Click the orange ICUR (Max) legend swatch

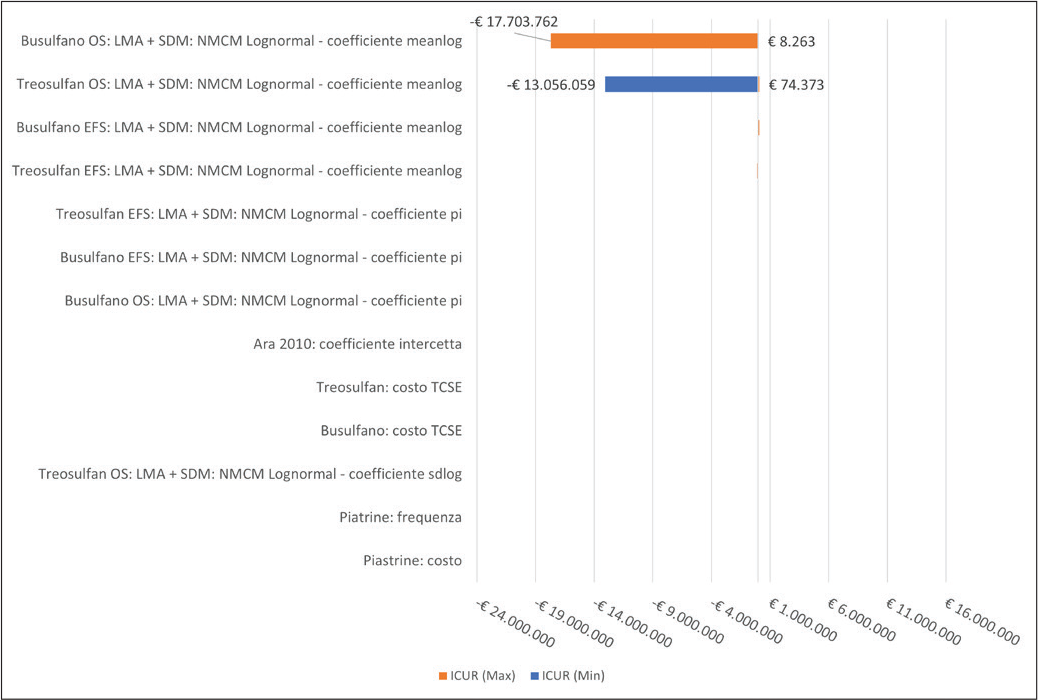[443, 676]
